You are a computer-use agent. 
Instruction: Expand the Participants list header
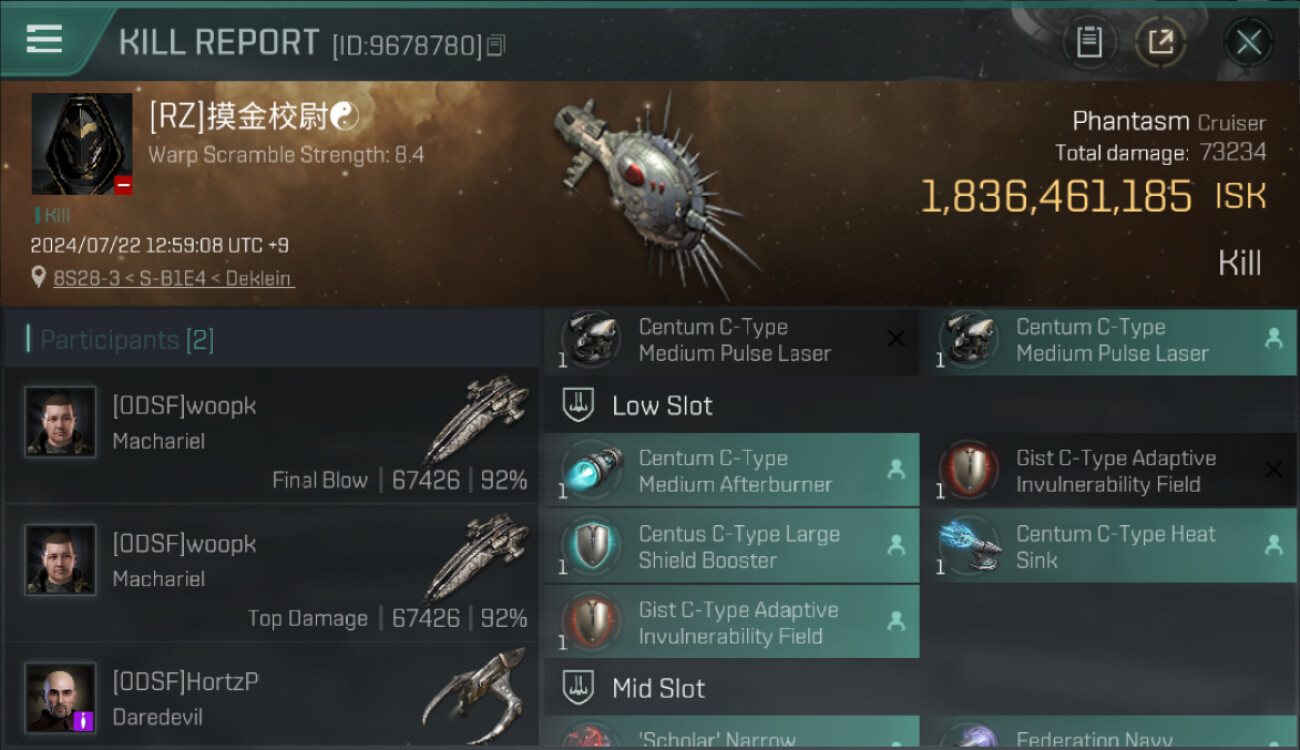pyautogui.click(x=271, y=339)
